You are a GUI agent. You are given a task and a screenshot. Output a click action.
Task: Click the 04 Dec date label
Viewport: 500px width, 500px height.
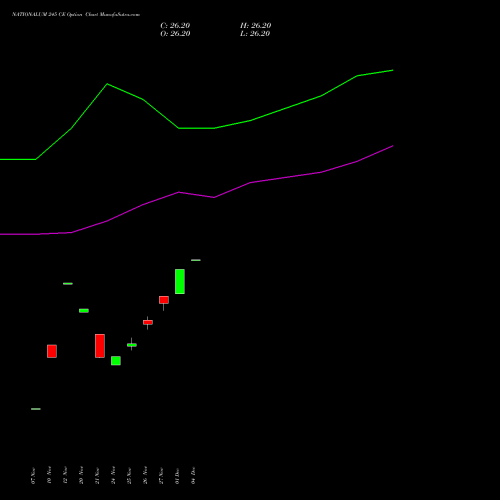click(193, 476)
